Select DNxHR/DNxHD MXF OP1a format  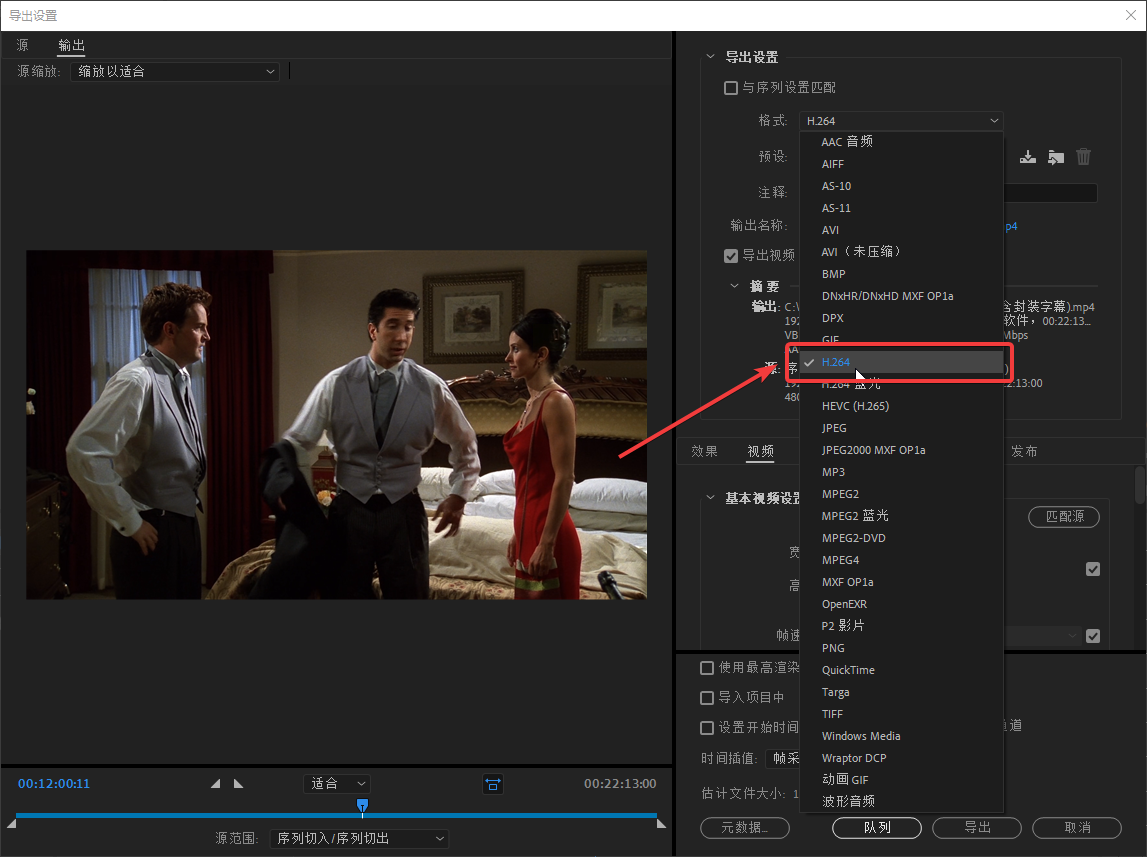901,295
